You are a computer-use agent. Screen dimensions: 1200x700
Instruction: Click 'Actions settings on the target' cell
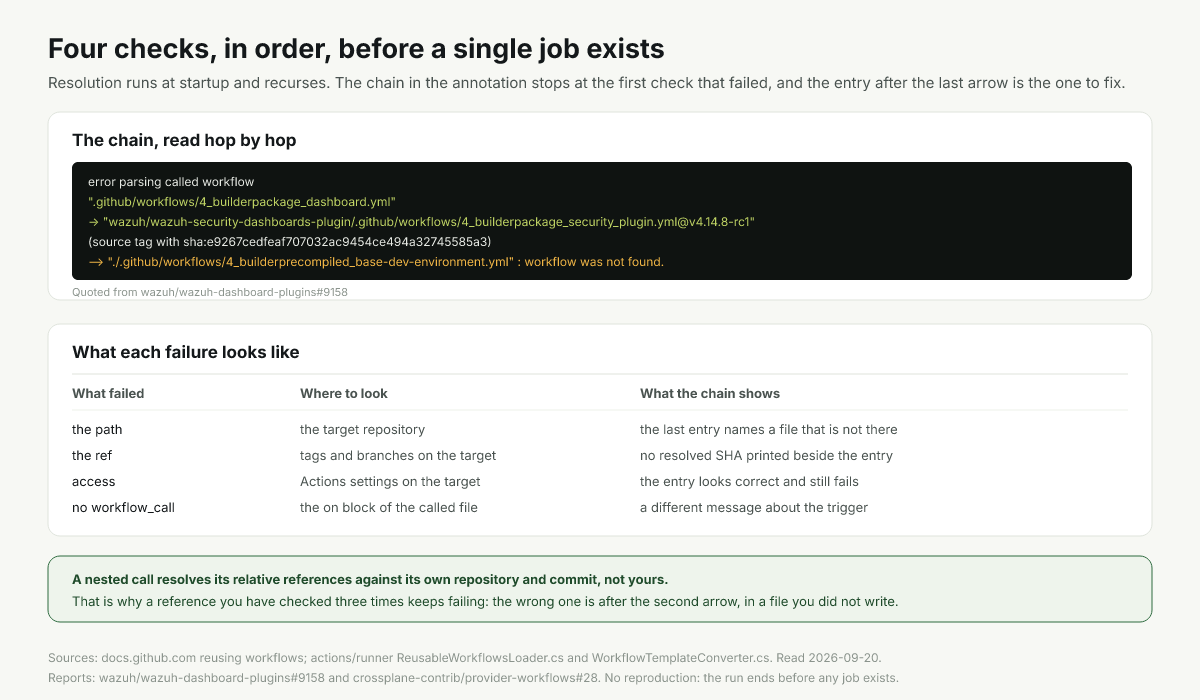point(390,481)
